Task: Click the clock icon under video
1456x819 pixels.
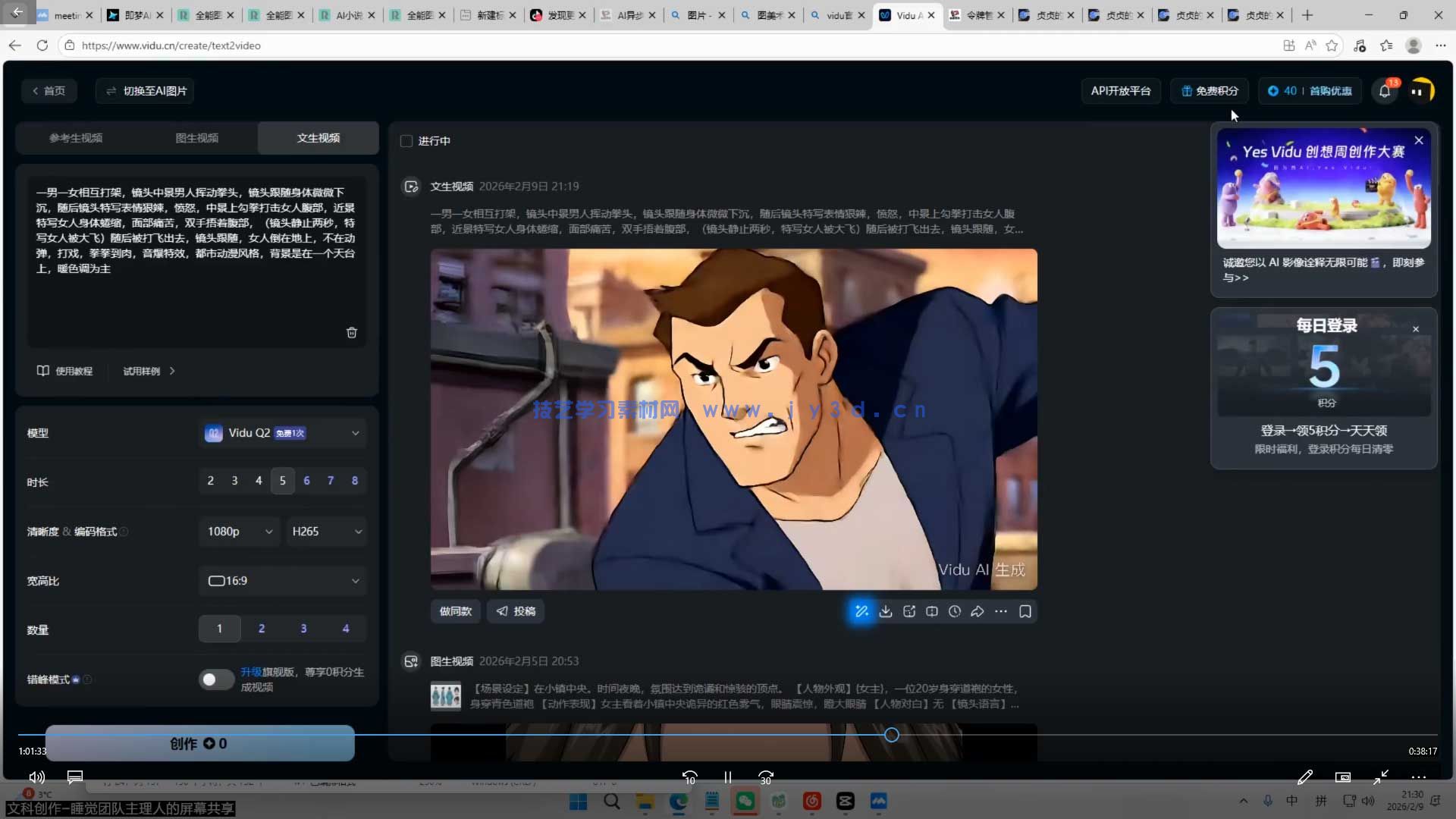Action: click(x=955, y=611)
